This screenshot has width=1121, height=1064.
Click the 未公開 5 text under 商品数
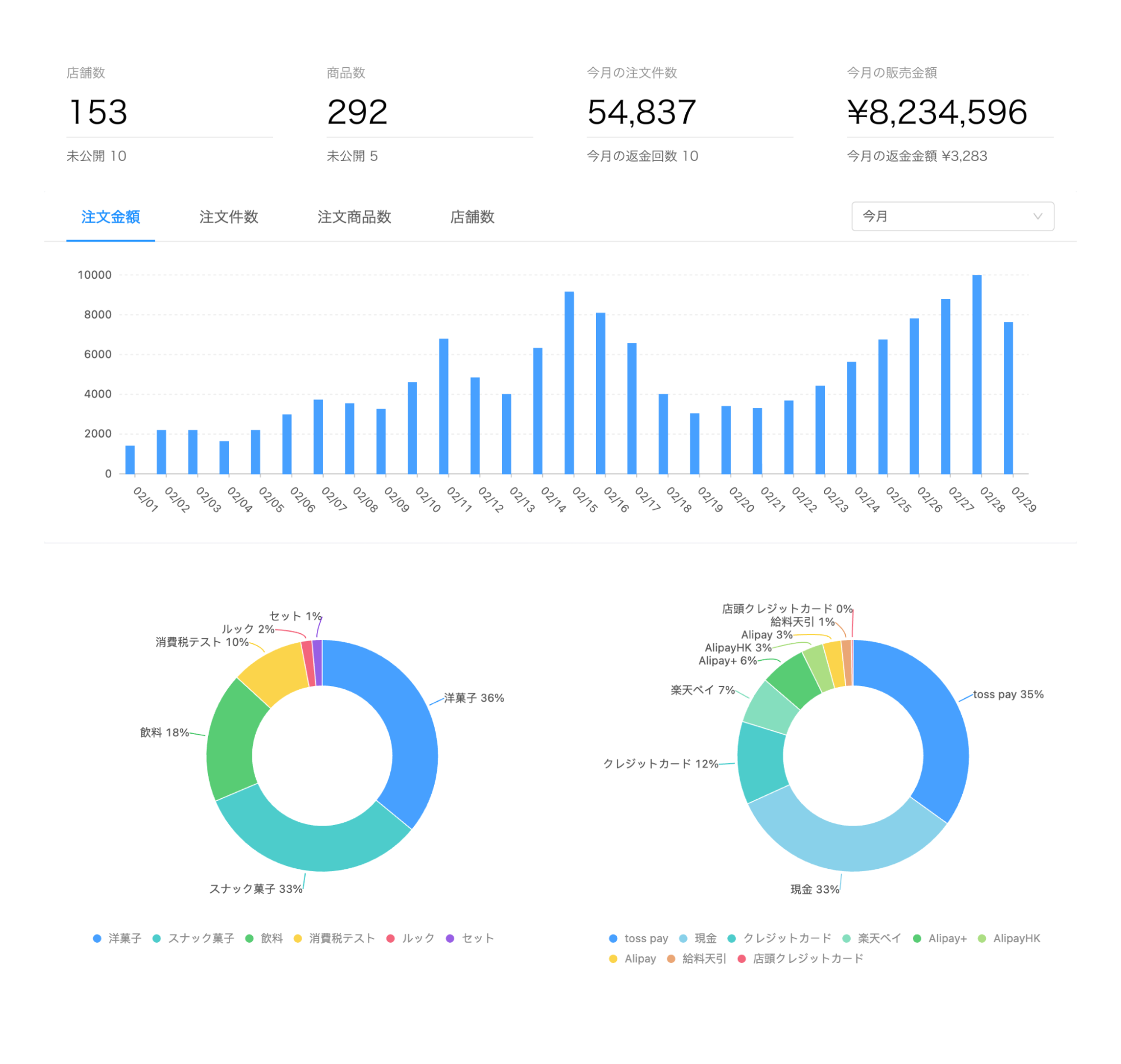pyautogui.click(x=352, y=156)
